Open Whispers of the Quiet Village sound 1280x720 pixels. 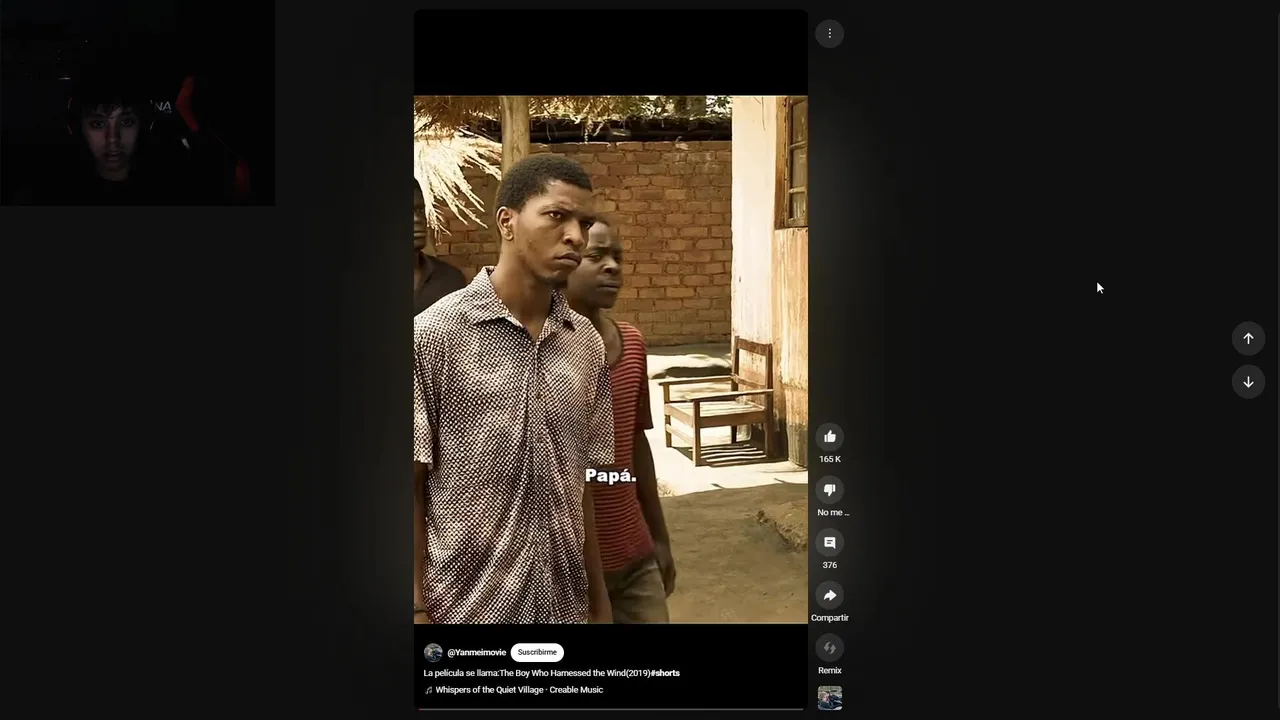pyautogui.click(x=519, y=690)
